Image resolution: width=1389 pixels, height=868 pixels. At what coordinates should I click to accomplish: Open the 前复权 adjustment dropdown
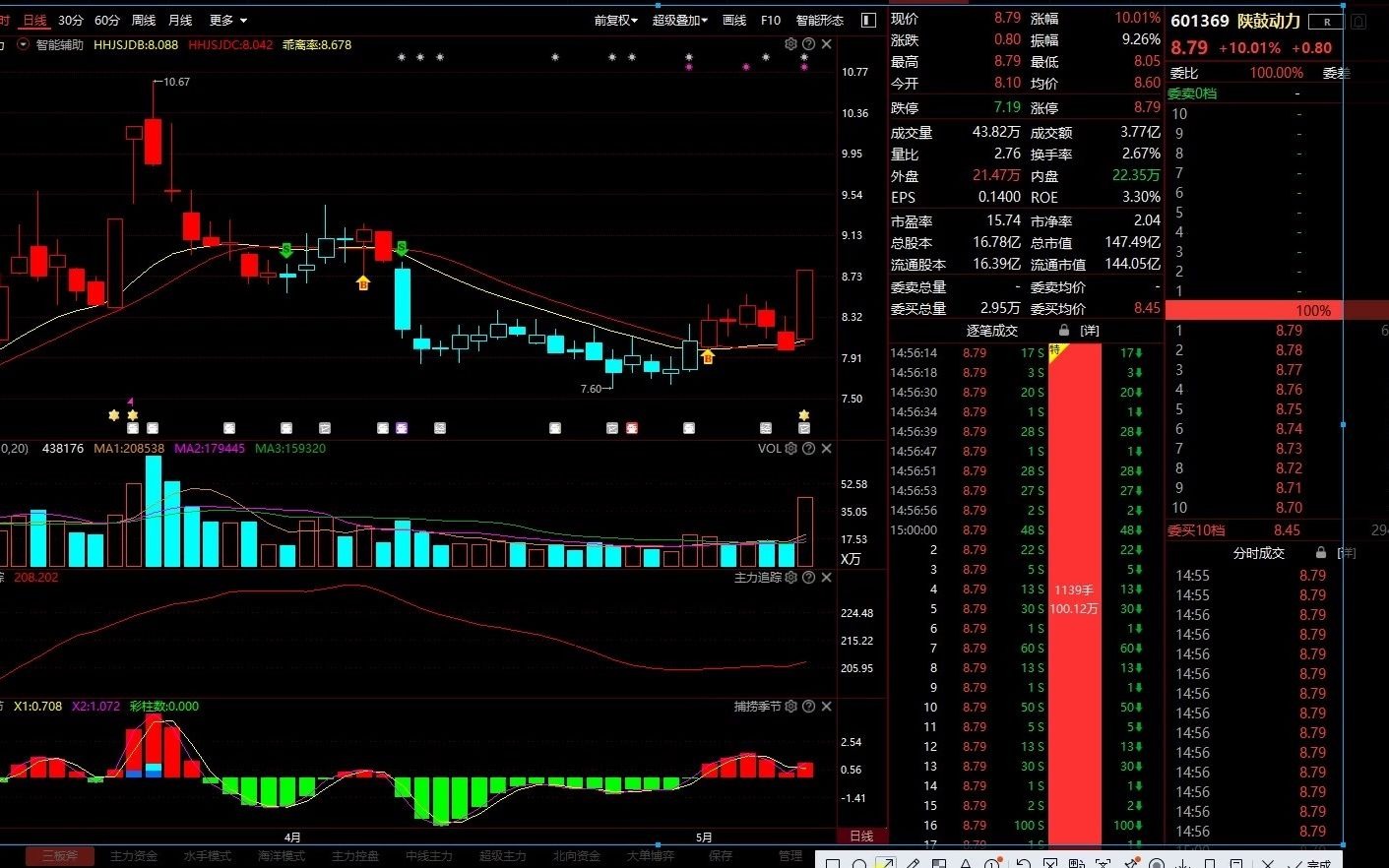[x=615, y=20]
